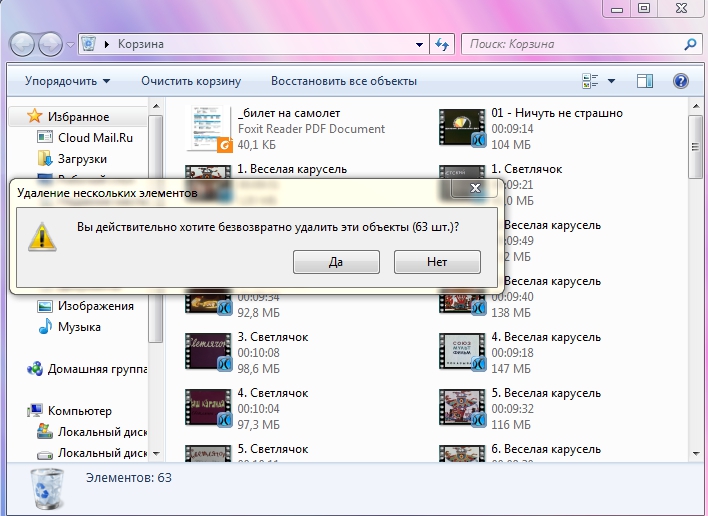This screenshot has width=708, height=516.
Task: Click navigation pane scroll down arrow
Action: coord(156,453)
